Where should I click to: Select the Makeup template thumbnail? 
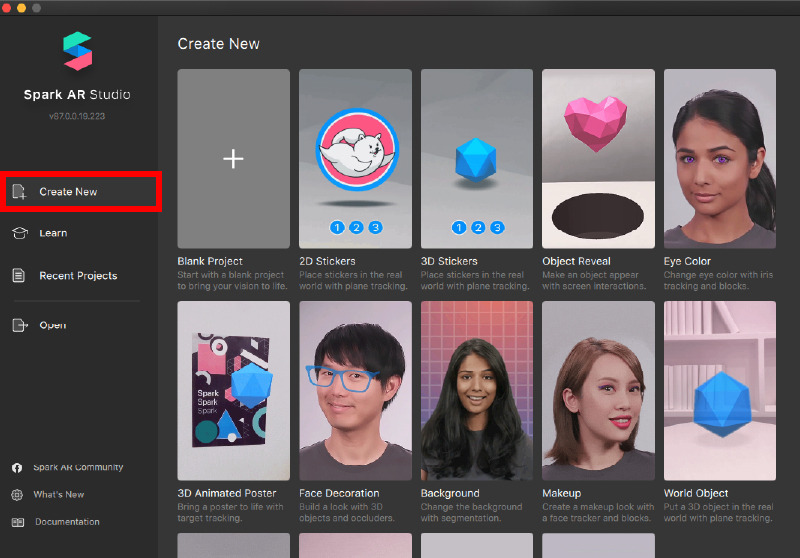pos(598,391)
